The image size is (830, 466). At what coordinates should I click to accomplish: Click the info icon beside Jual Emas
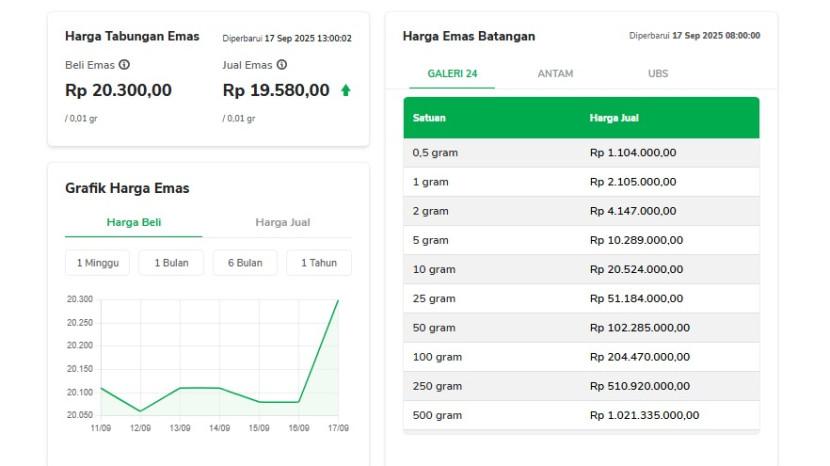point(282,65)
